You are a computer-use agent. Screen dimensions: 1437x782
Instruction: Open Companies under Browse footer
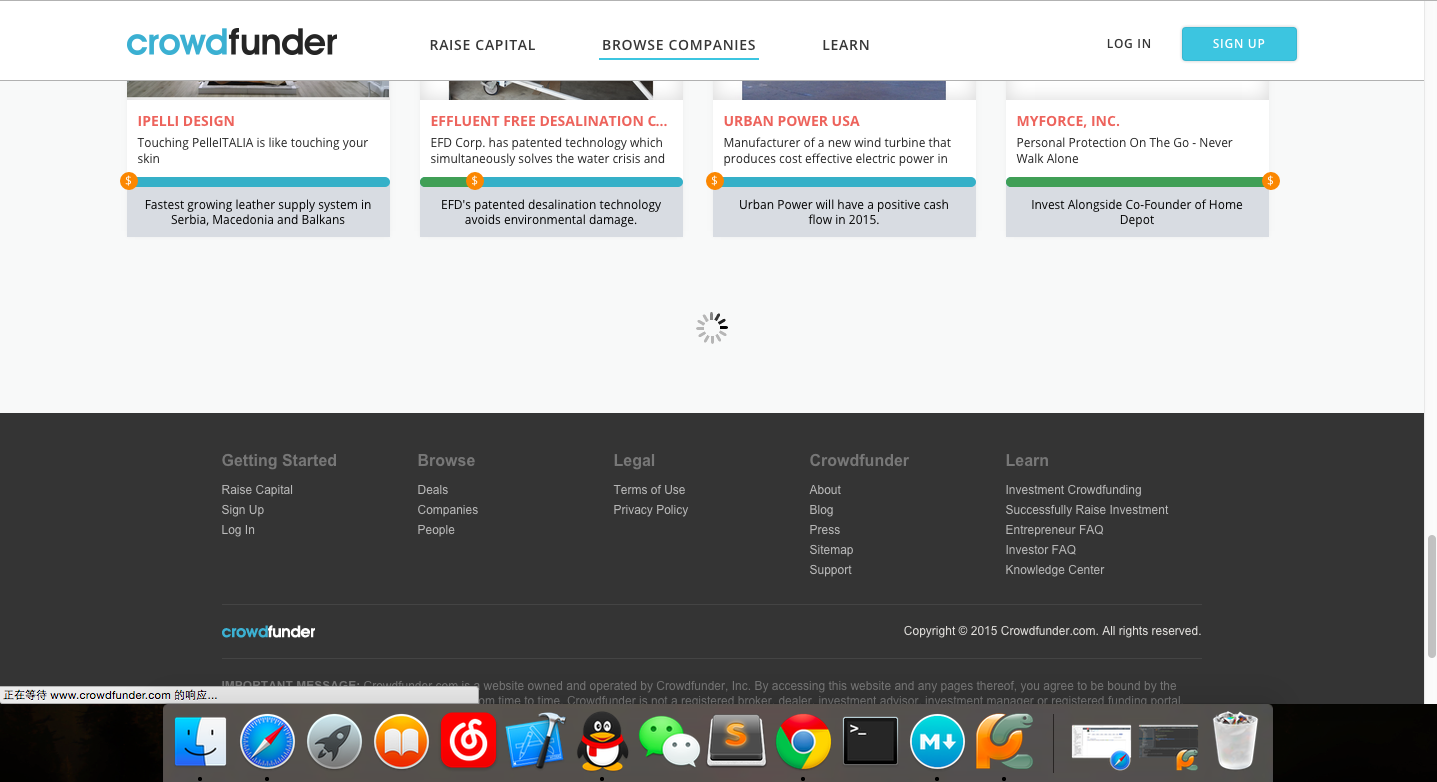pyautogui.click(x=448, y=510)
